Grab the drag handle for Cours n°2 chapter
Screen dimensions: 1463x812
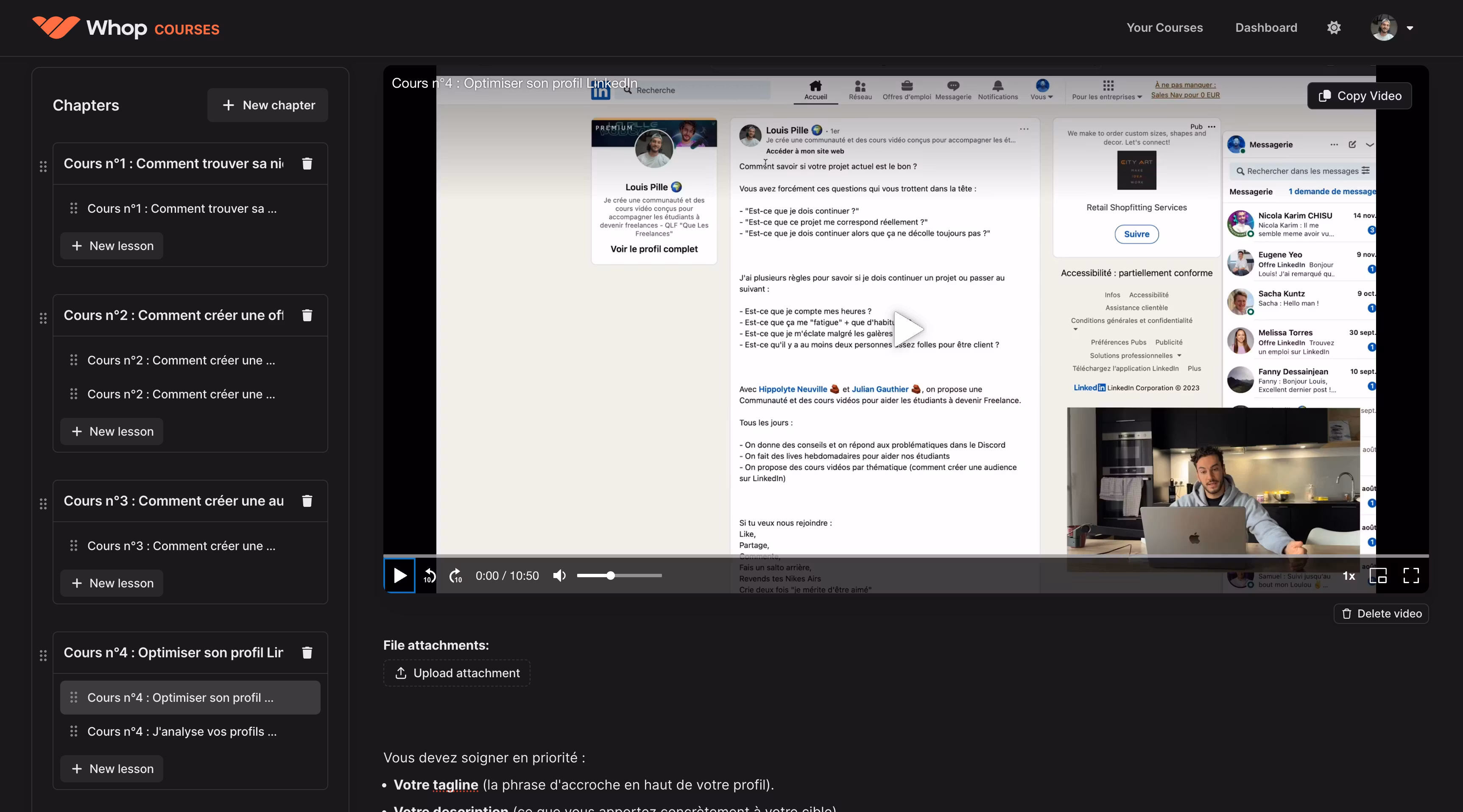coord(43,318)
